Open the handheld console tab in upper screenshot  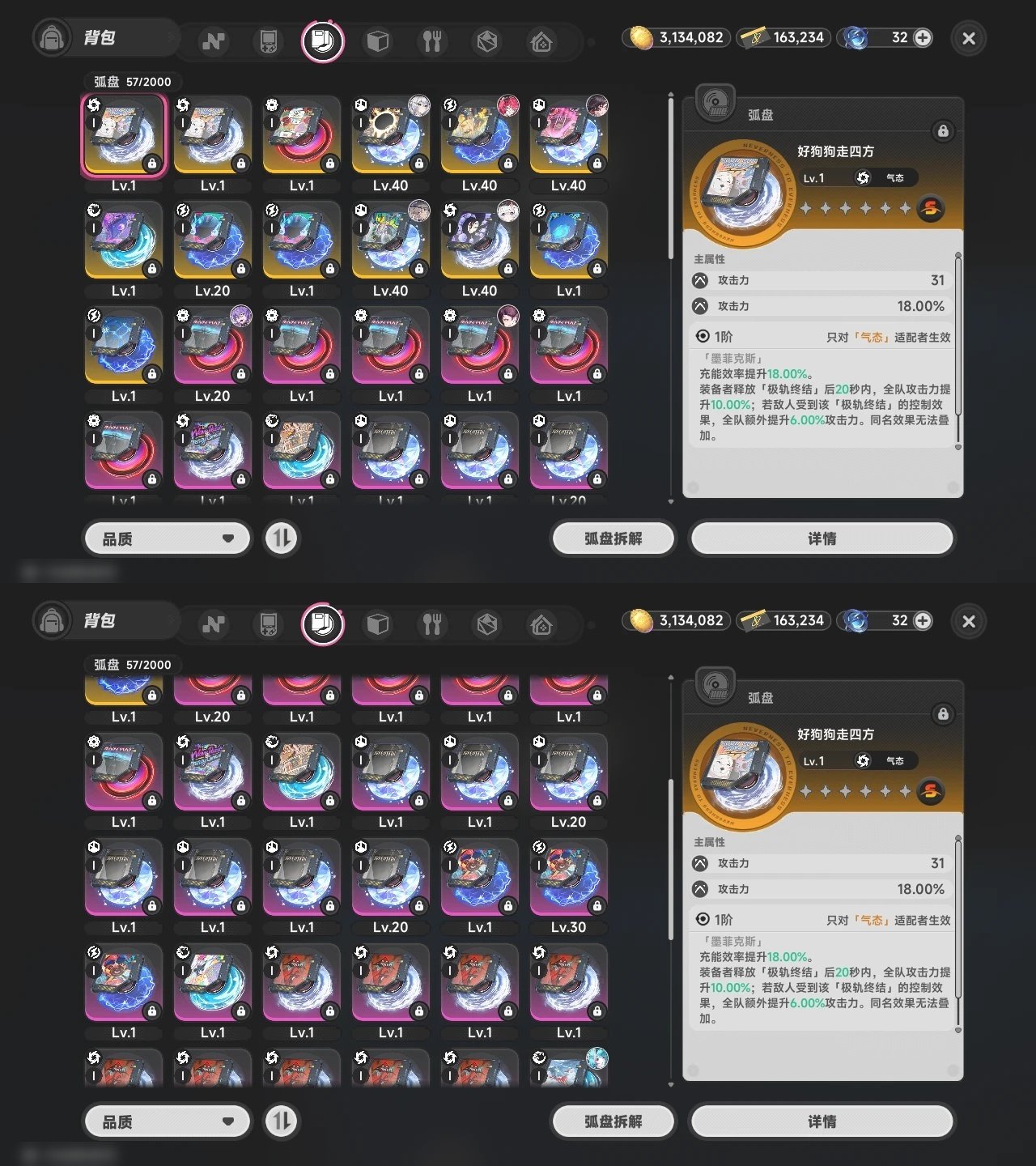[268, 41]
